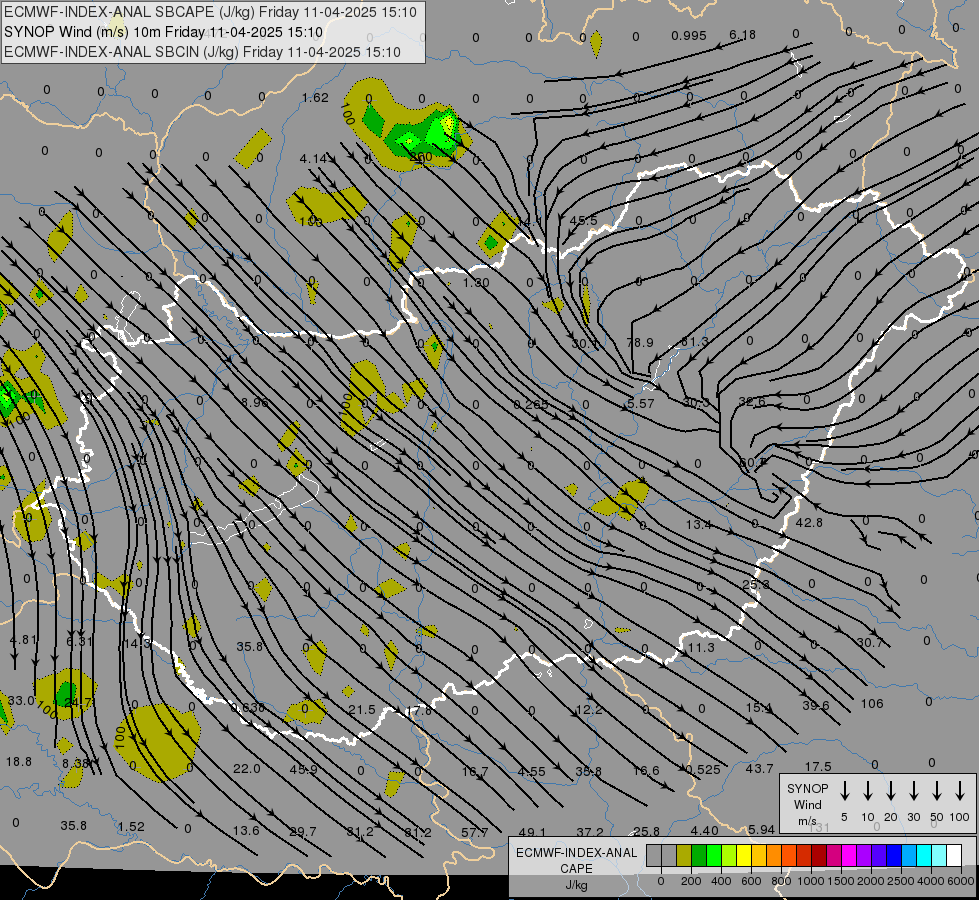The width and height of the screenshot is (979, 900).
Task: Click the 2500 tick label on CAPE scale
Action: (901, 881)
